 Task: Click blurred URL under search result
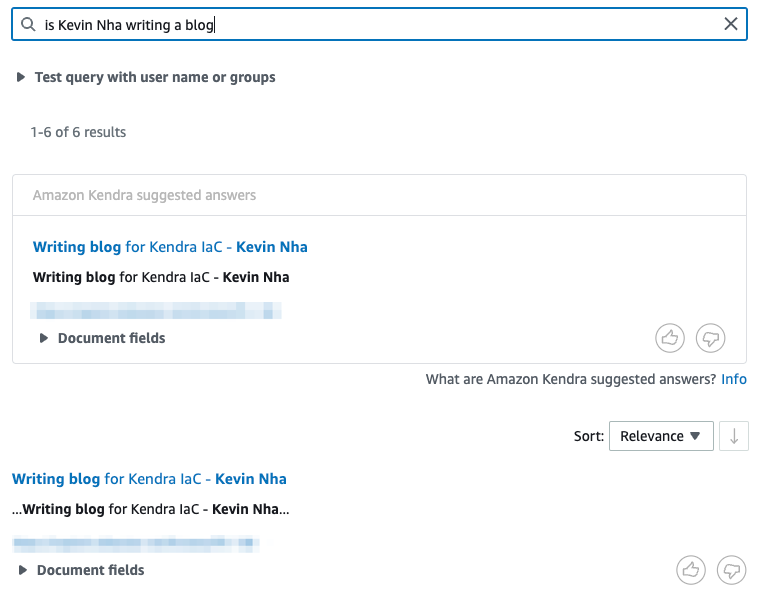pos(136,543)
